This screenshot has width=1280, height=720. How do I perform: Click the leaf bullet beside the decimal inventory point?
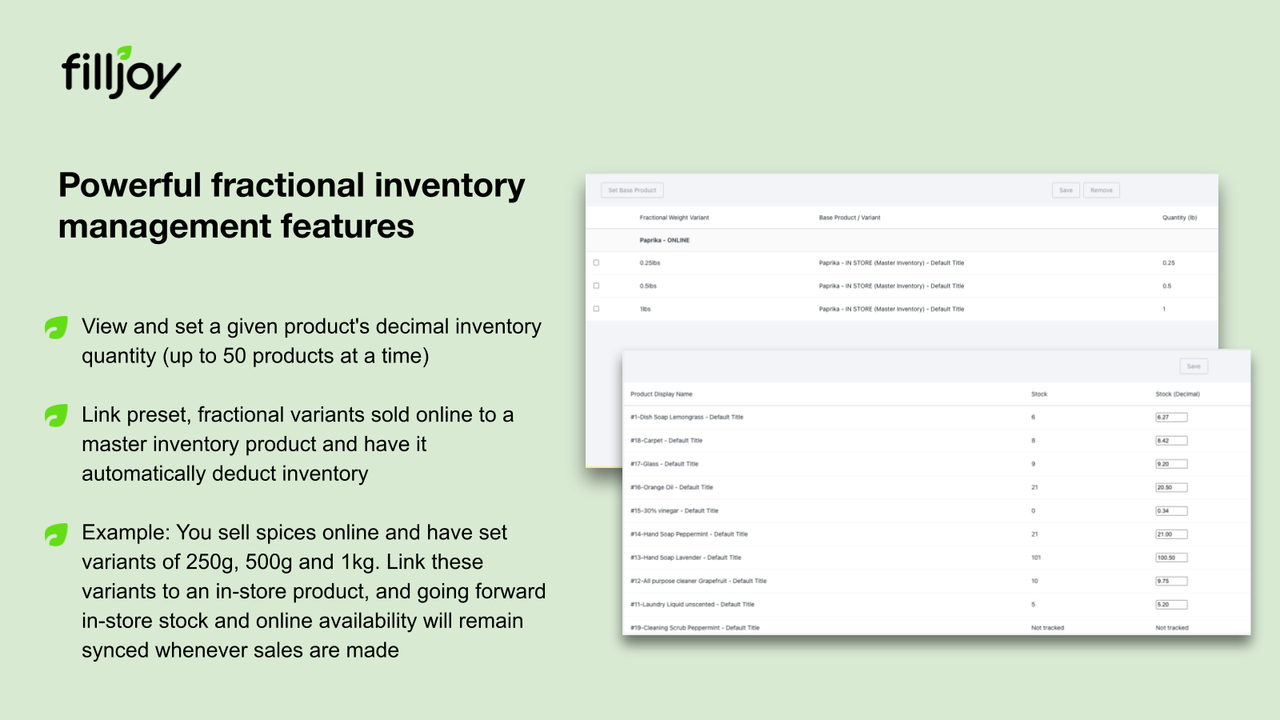tap(57, 327)
